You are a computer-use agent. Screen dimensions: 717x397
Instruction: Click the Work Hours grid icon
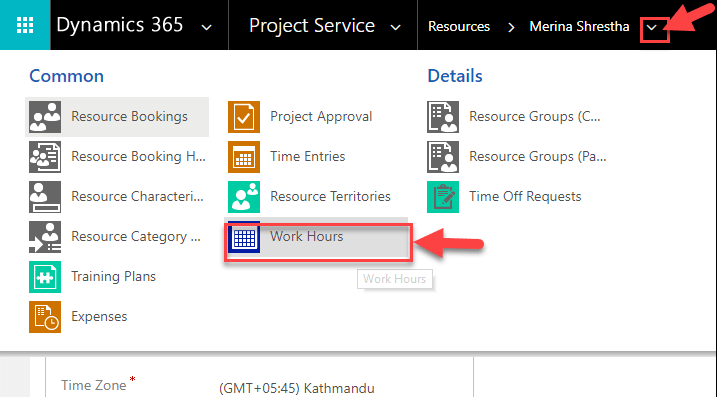coord(244,237)
